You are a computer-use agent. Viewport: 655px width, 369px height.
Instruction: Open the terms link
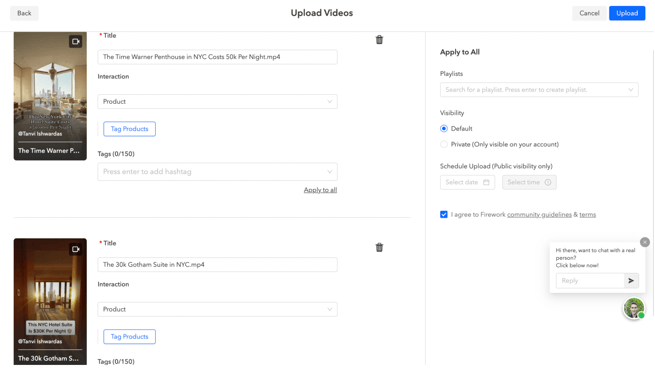tap(587, 214)
